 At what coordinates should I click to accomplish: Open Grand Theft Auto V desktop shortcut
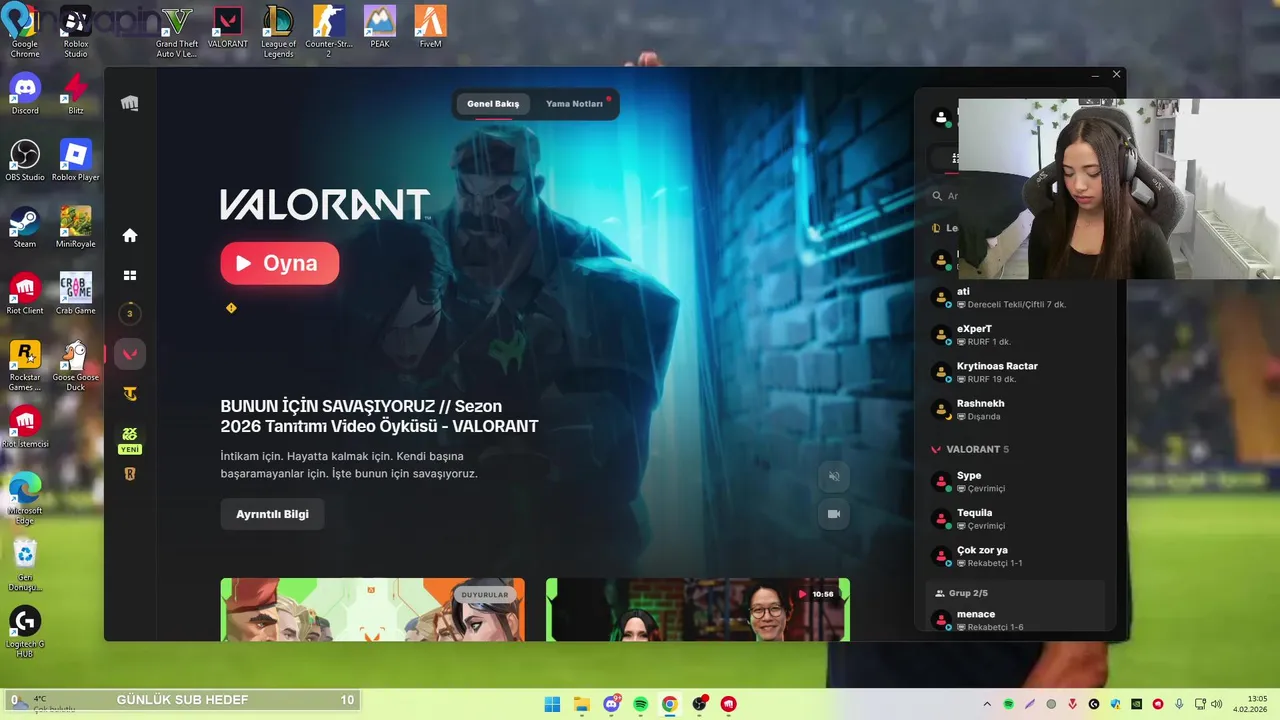(177, 33)
